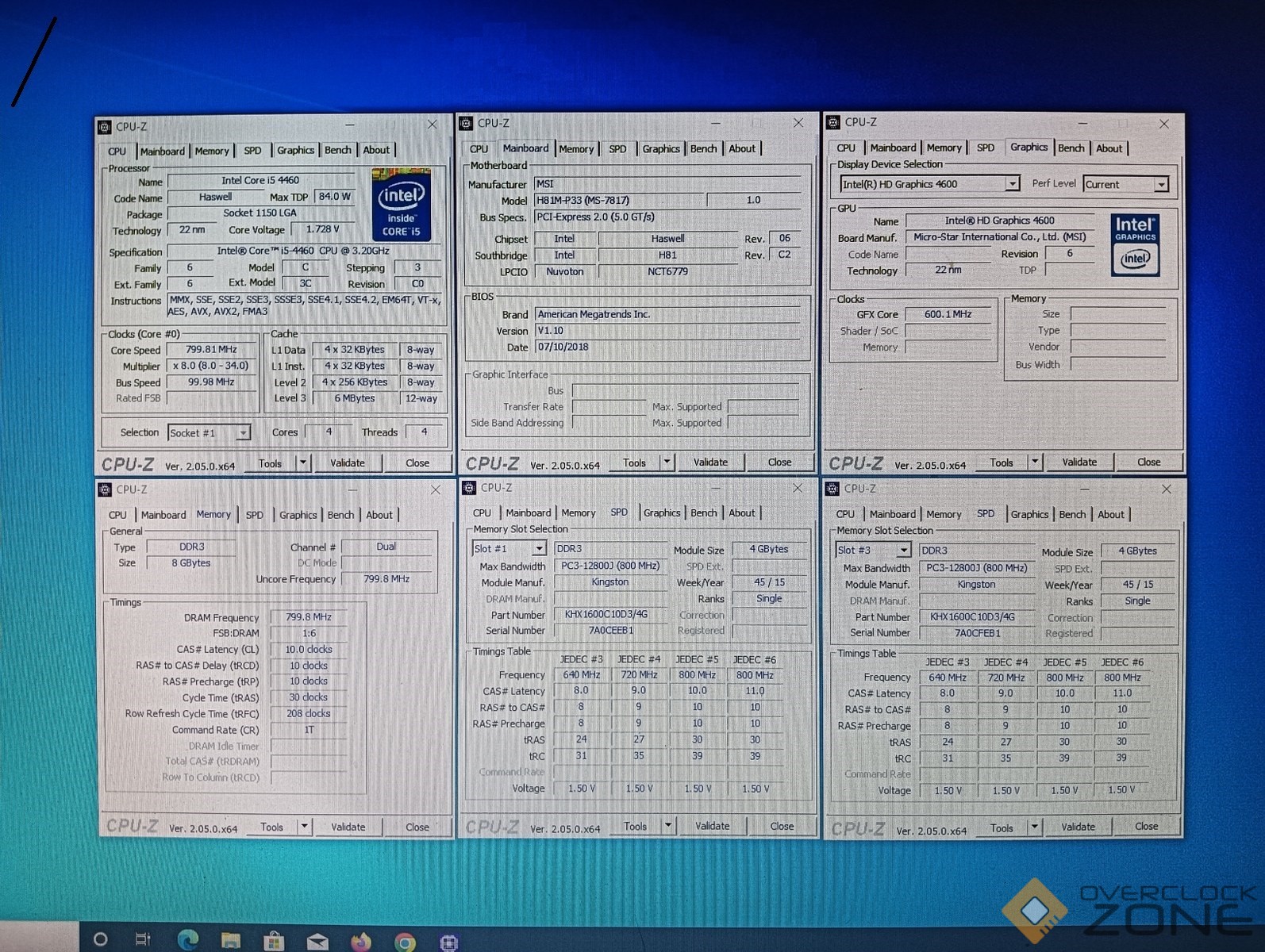Expand Tools dropdown arrow in CPU window
The image size is (1265, 952).
click(302, 463)
